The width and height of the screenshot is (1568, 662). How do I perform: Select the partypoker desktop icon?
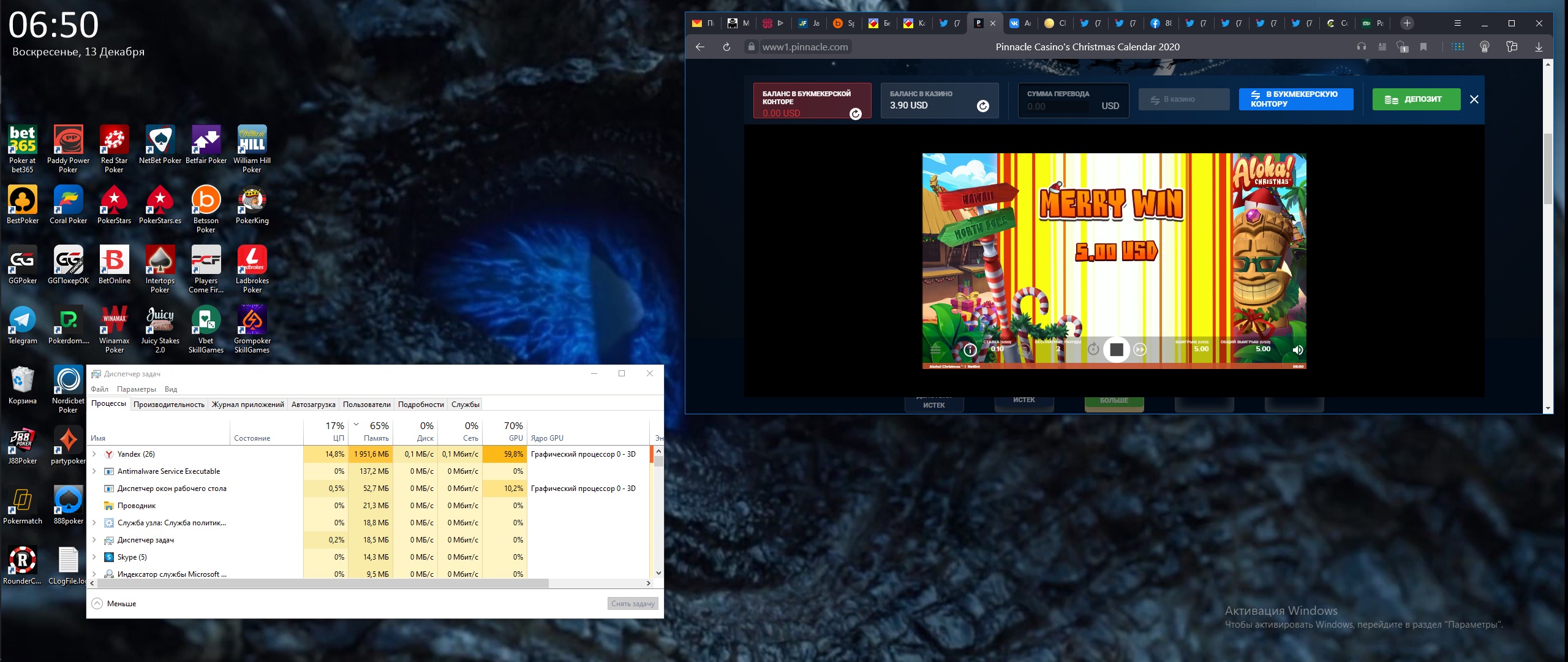coord(68,446)
